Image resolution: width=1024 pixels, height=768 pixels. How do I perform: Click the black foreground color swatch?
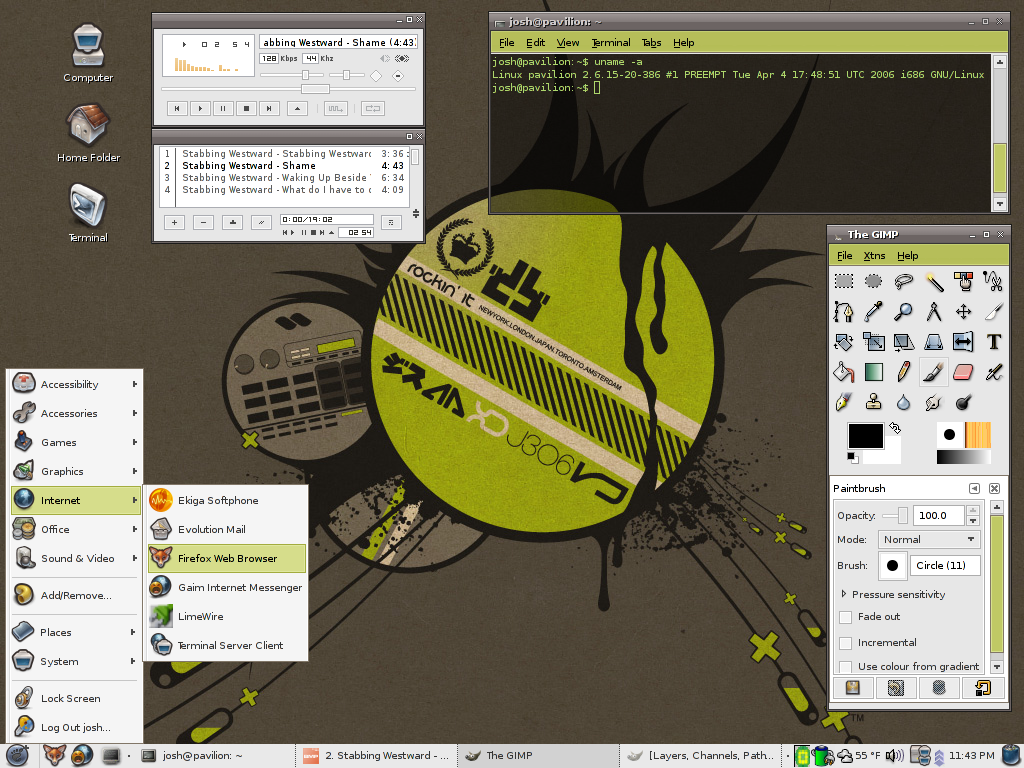coord(865,436)
